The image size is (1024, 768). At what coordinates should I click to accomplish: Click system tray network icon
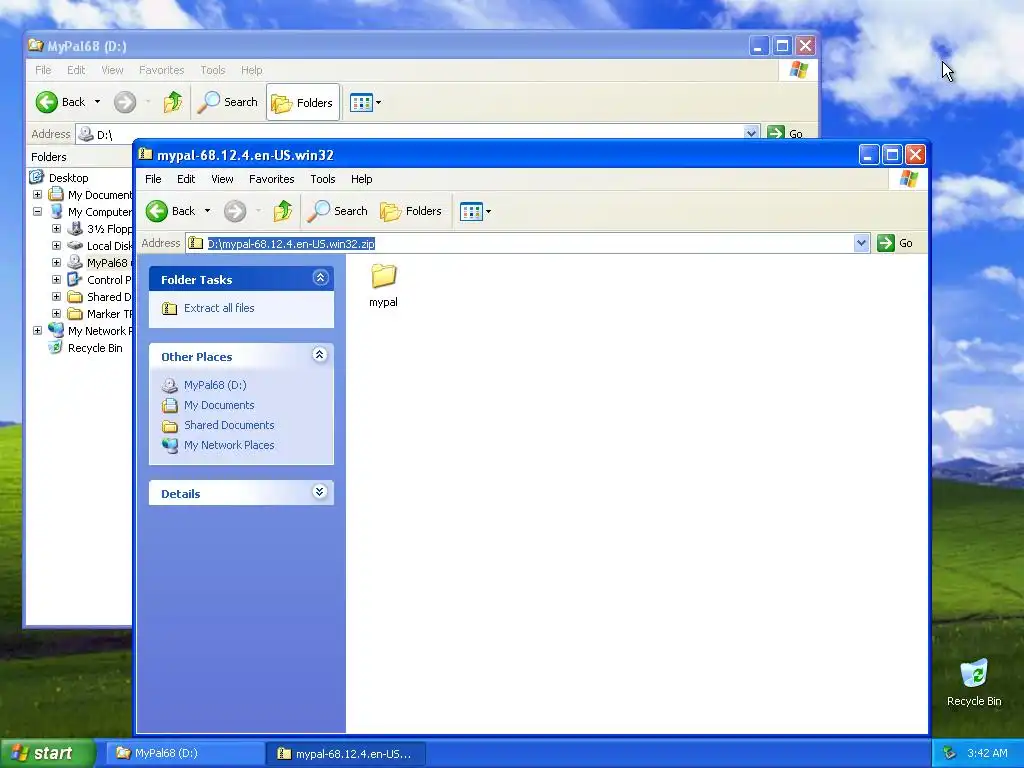pos(950,753)
